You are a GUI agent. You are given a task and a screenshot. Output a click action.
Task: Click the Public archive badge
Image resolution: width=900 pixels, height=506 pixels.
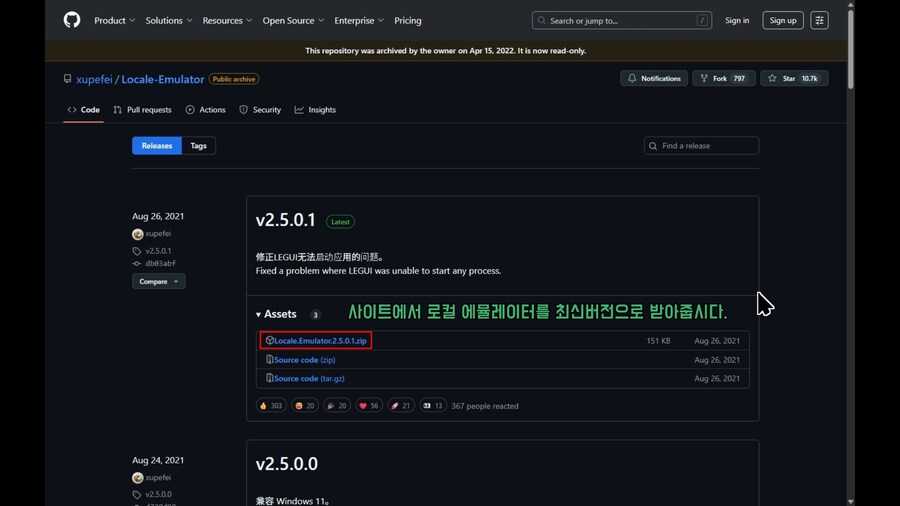234,79
